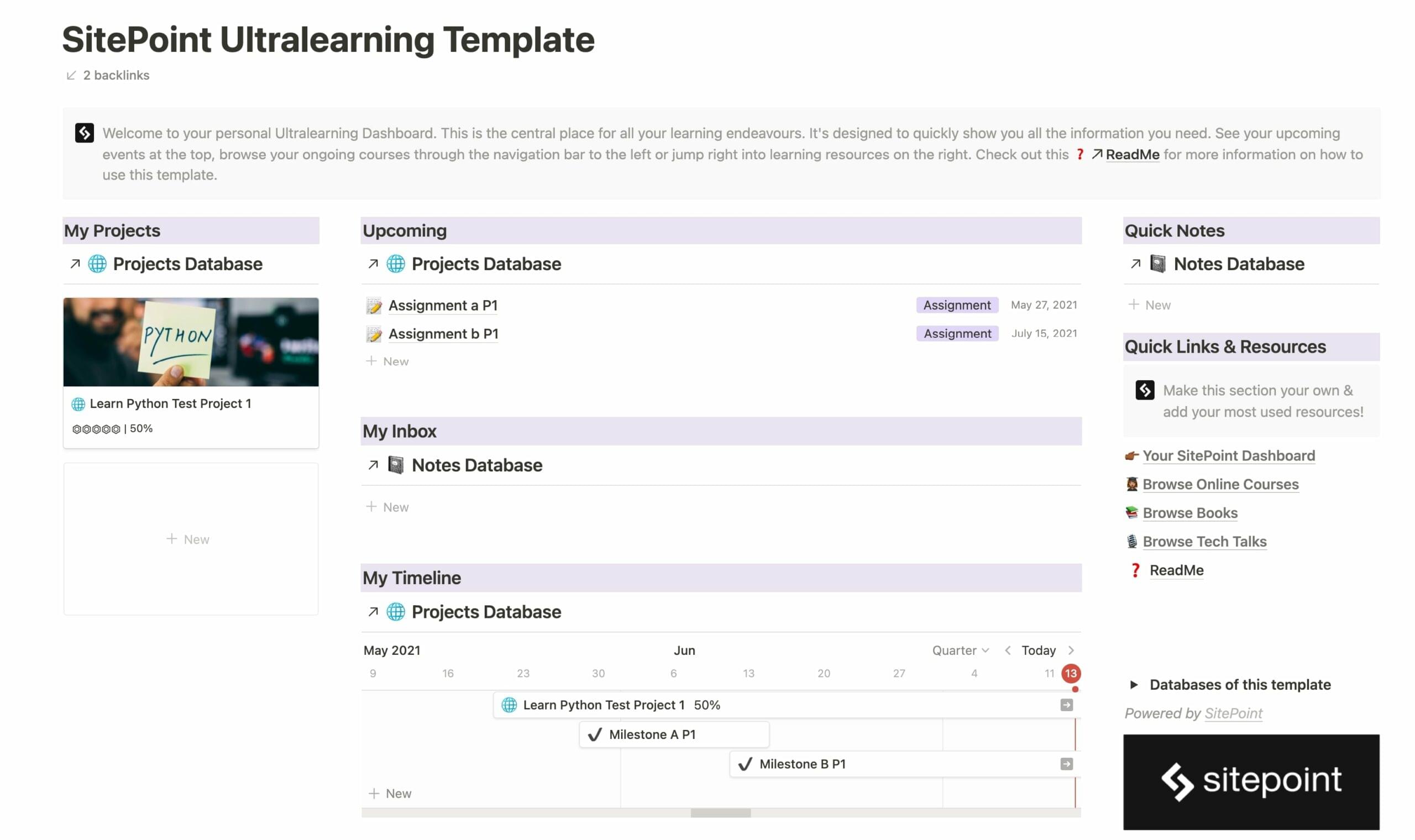Click the pencil memo icon for Assignment a P1

tap(374, 306)
